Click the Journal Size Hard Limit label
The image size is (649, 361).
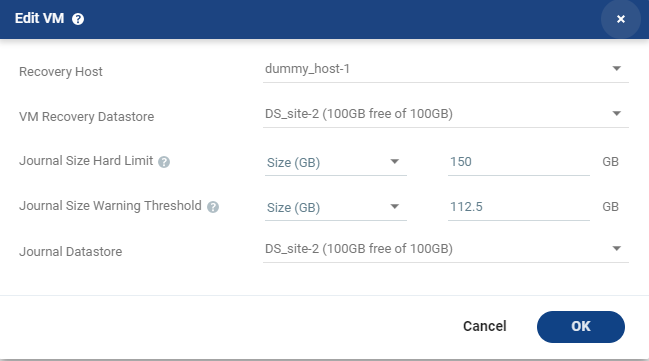(86, 161)
